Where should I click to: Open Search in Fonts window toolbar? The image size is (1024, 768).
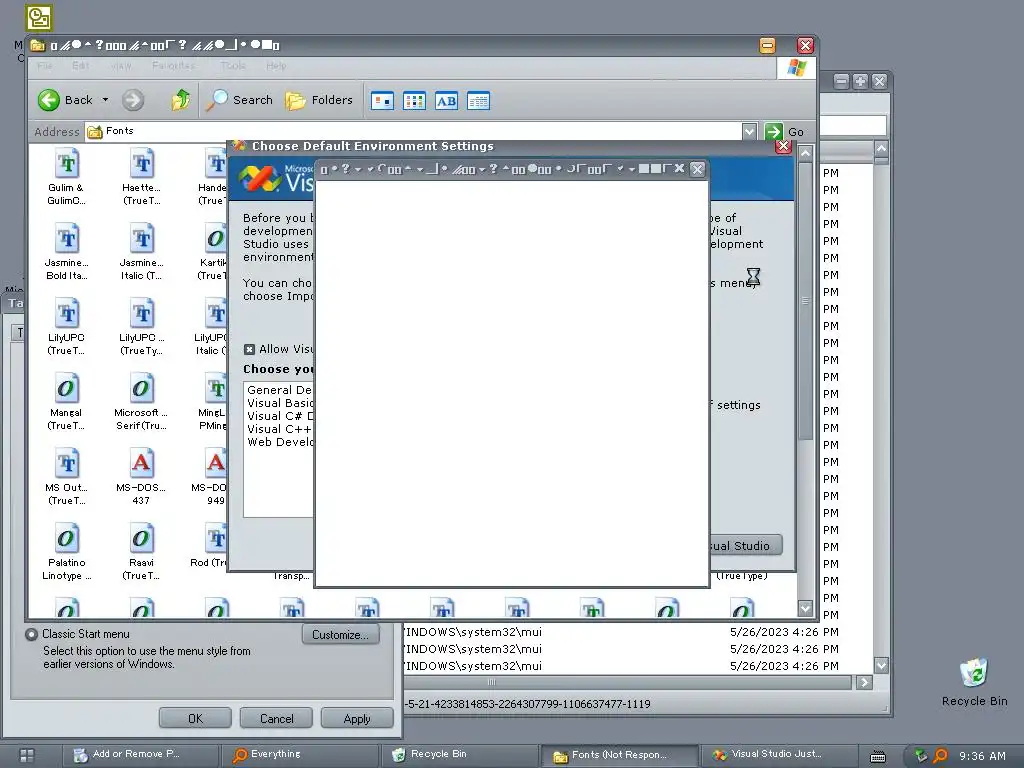coord(239,100)
